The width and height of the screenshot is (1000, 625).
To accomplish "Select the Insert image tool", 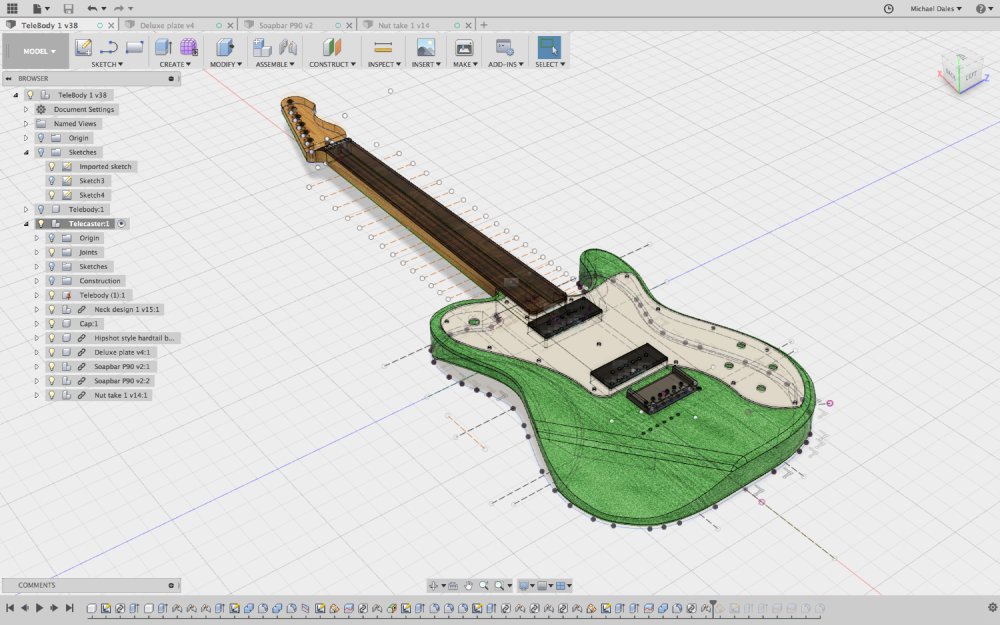I will pos(425,47).
